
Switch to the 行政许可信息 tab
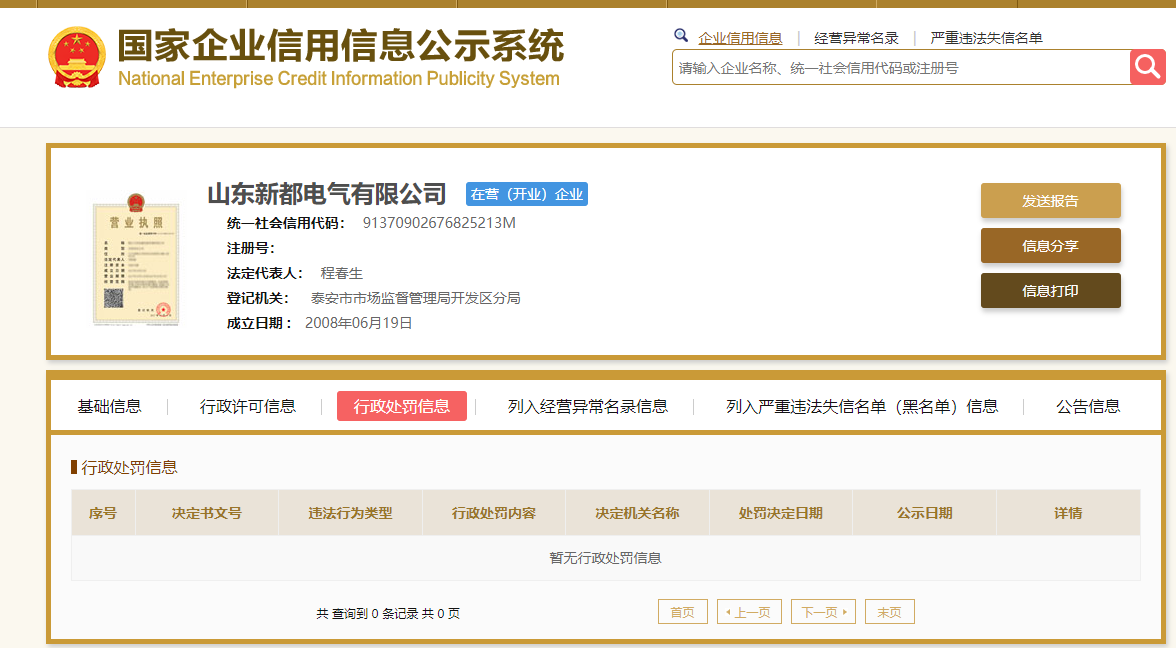[x=248, y=406]
